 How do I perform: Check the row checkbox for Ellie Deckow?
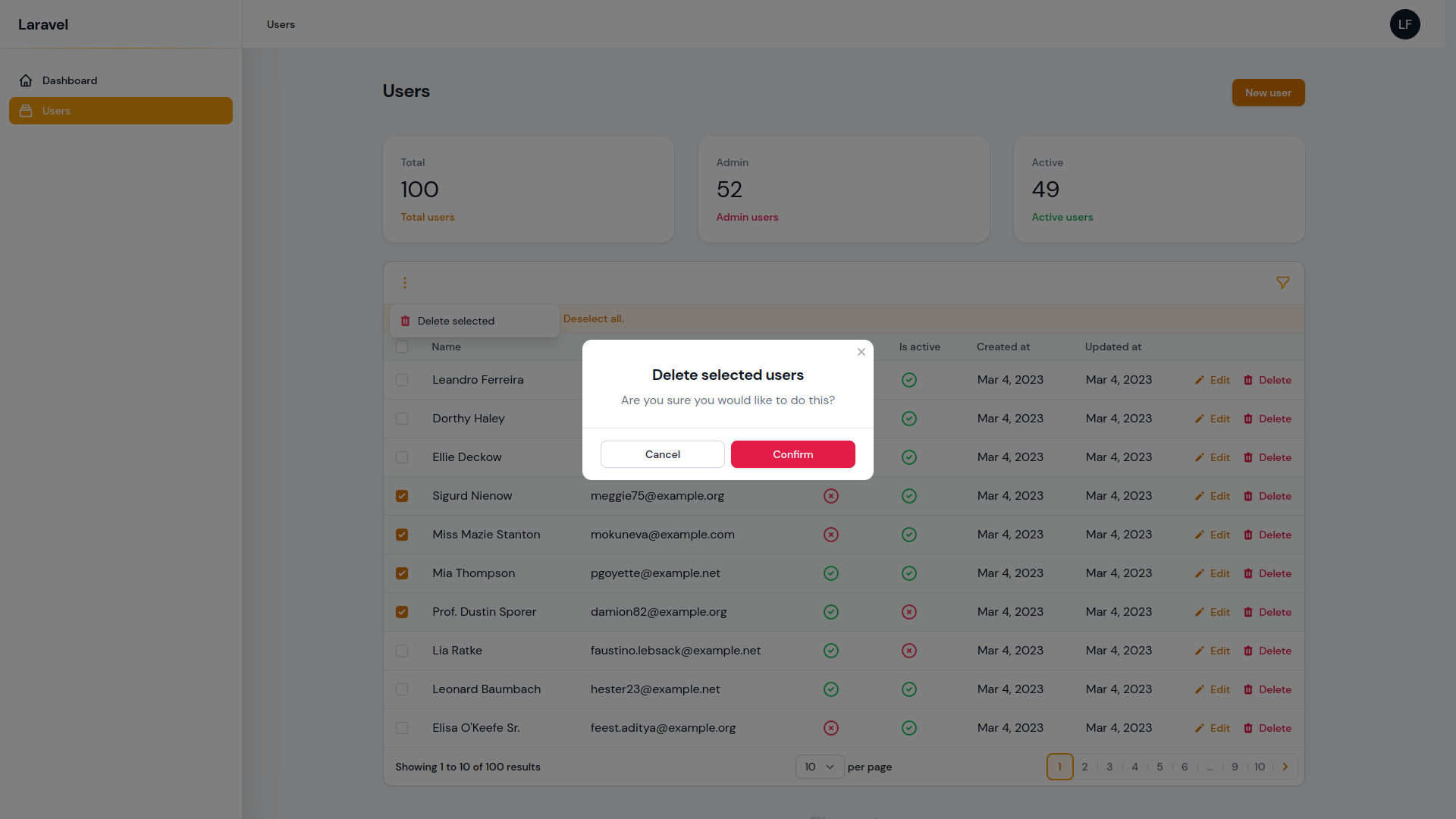click(402, 457)
